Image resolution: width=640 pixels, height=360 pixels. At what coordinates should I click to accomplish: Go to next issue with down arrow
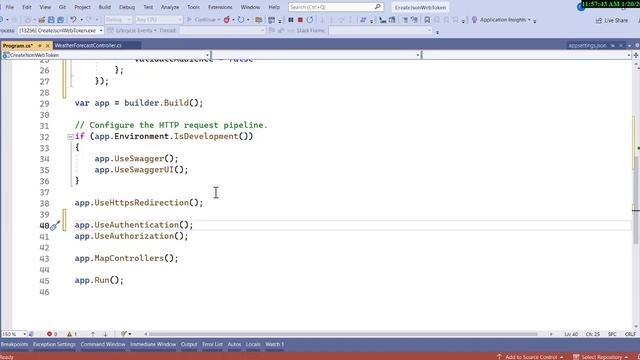point(105,334)
